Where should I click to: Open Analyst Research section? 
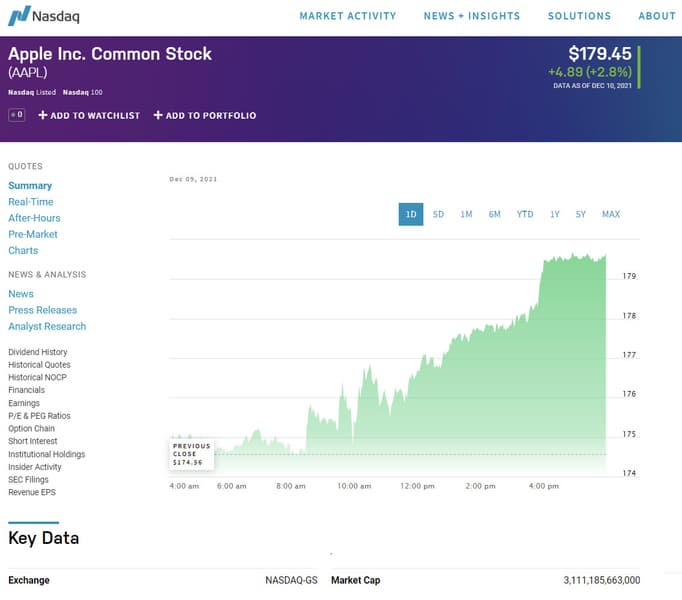47,326
